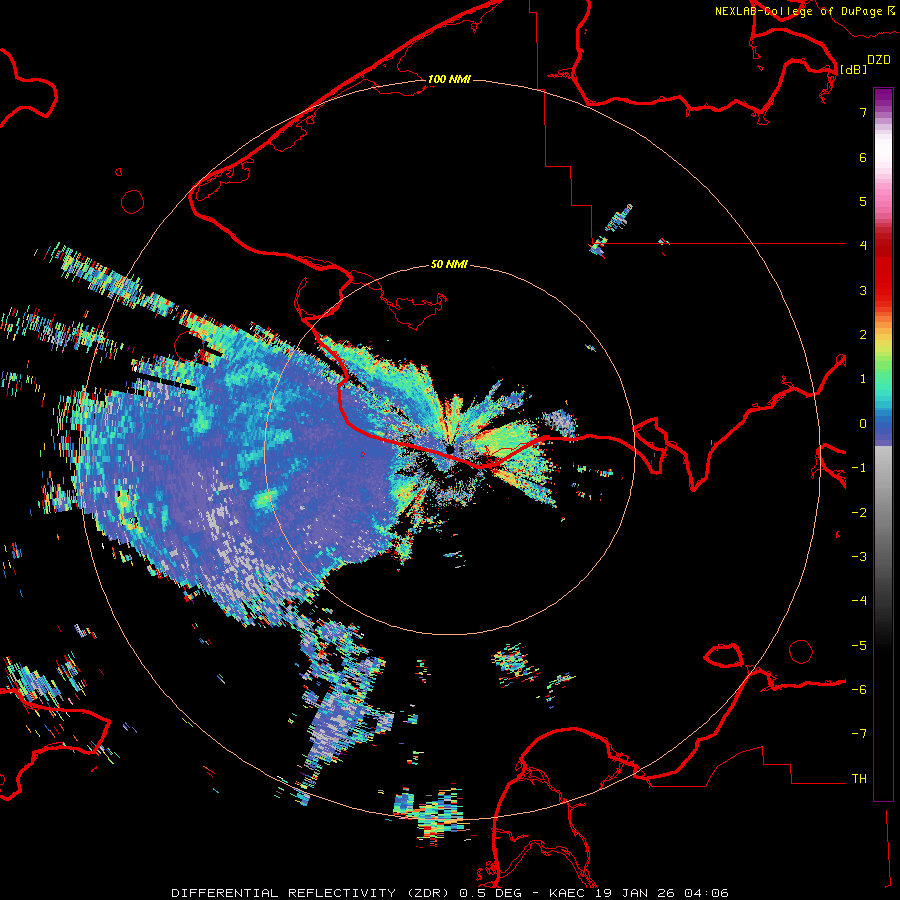Image resolution: width=900 pixels, height=900 pixels.
Task: Click the 3 value on color scale
Action: click(x=863, y=290)
